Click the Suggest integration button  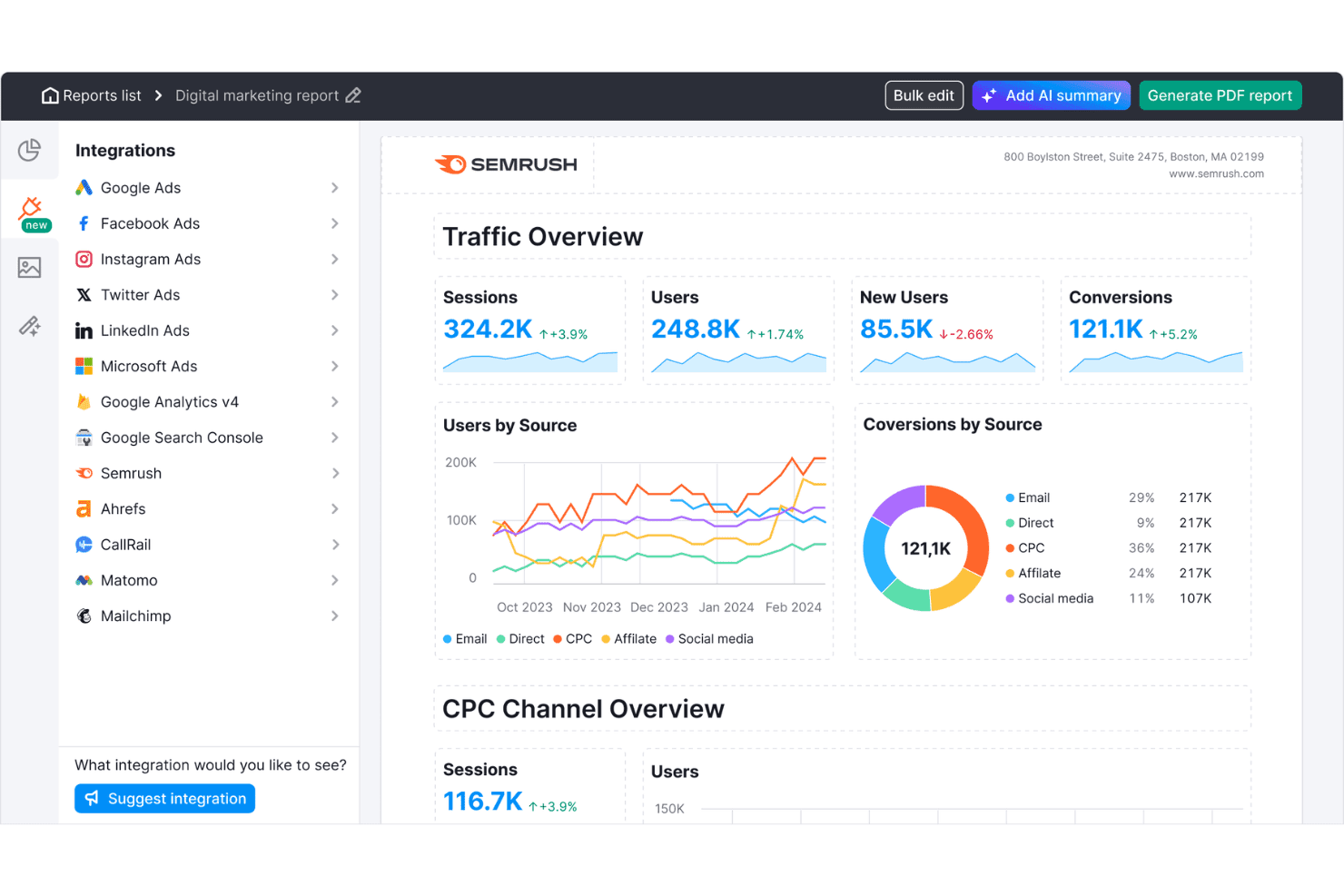click(164, 799)
